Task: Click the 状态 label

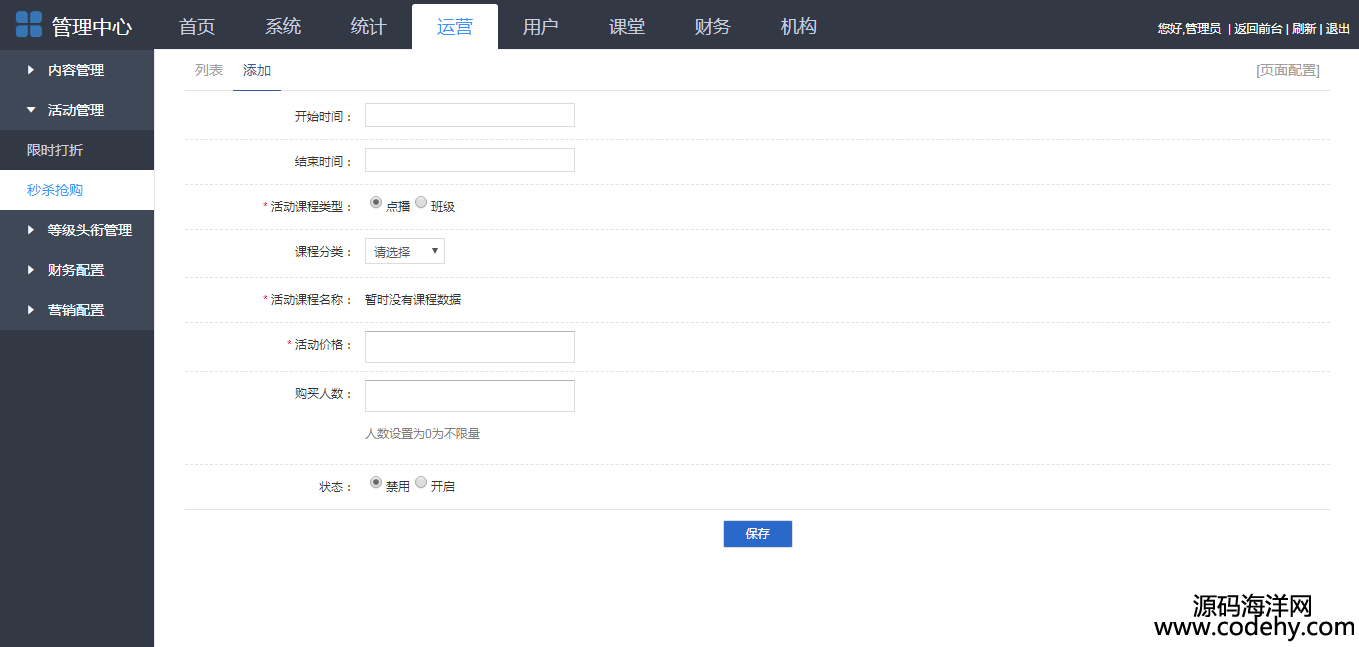Action: click(336, 487)
